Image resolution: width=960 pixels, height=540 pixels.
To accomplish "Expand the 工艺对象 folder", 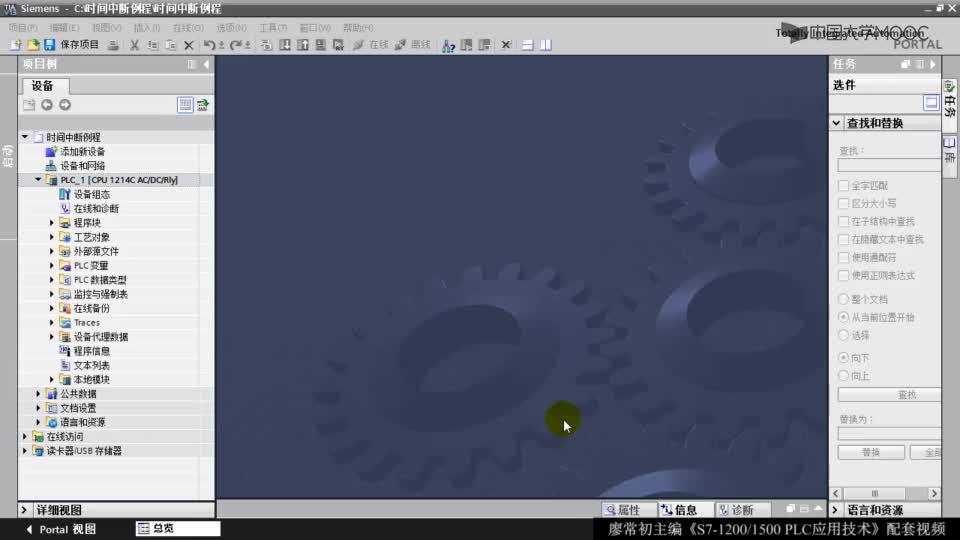I will (52, 237).
